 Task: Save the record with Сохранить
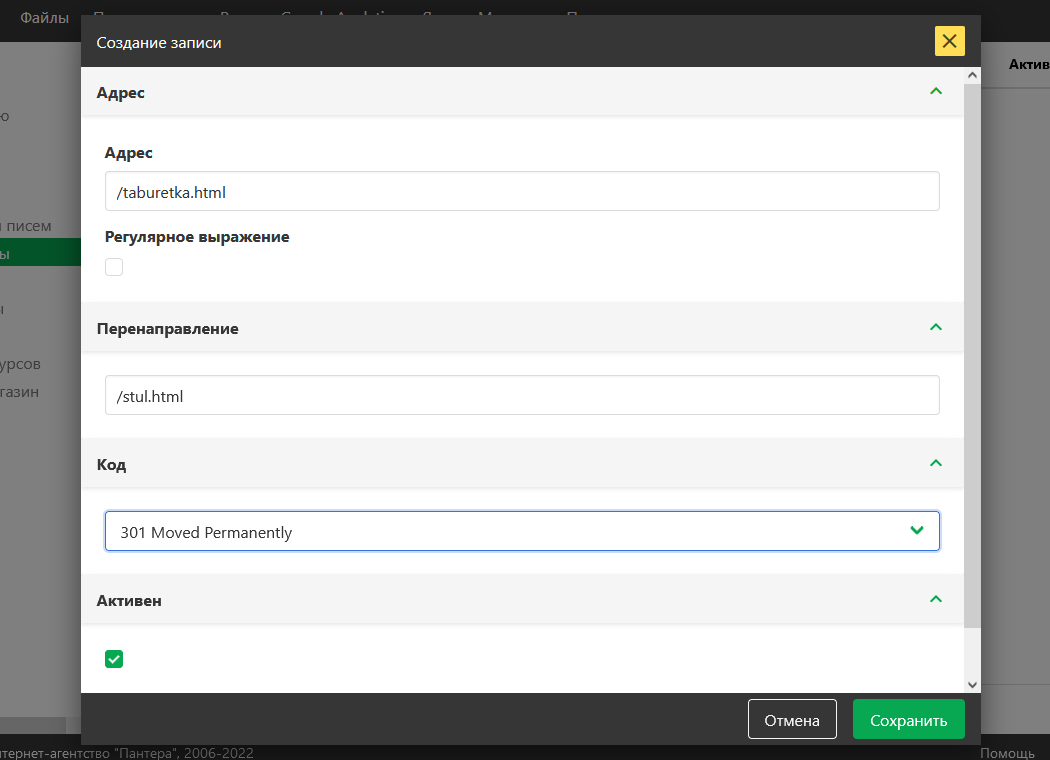click(x=908, y=720)
